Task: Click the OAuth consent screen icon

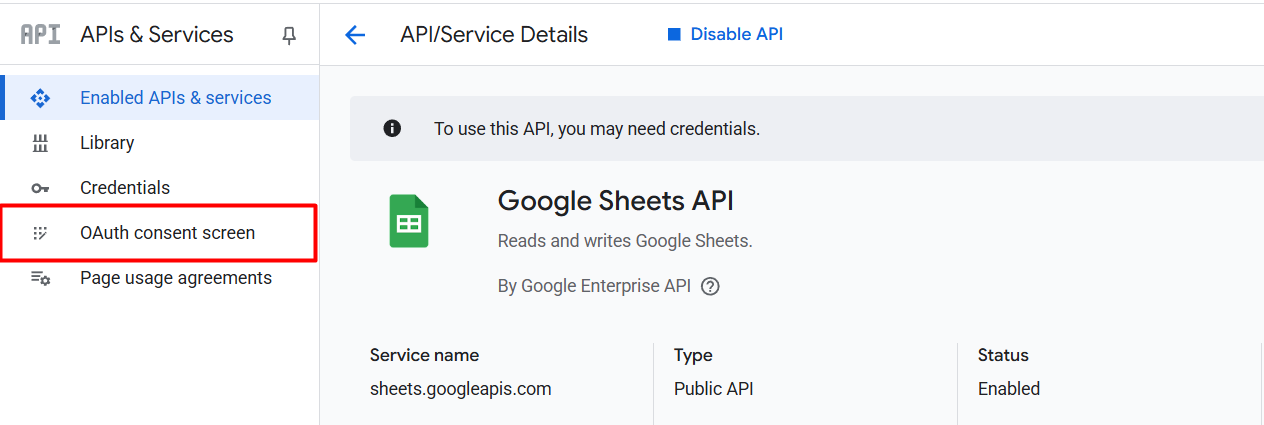Action: click(40, 233)
